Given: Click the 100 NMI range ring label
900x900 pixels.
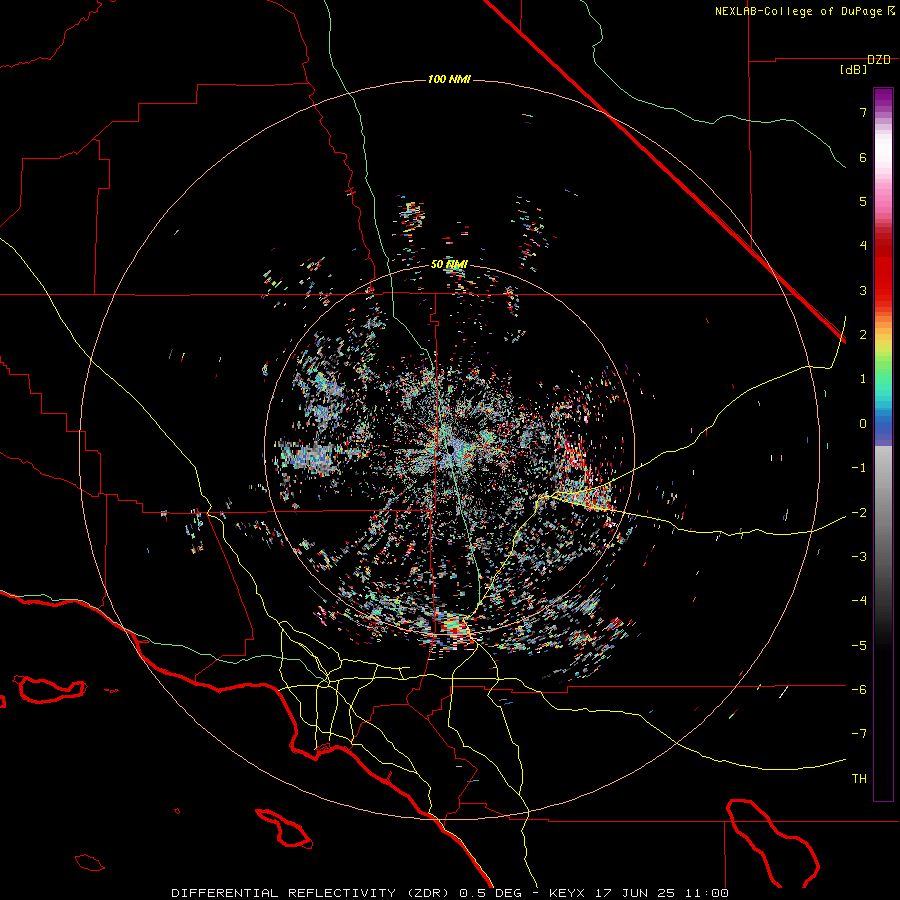Looking at the screenshot, I should click(449, 79).
